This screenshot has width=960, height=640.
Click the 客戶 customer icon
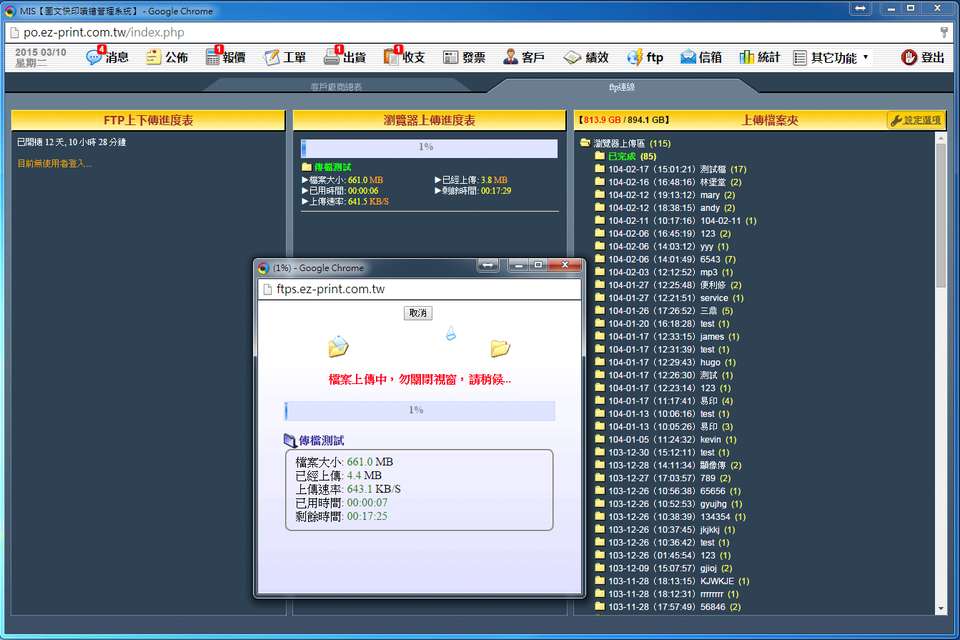511,58
